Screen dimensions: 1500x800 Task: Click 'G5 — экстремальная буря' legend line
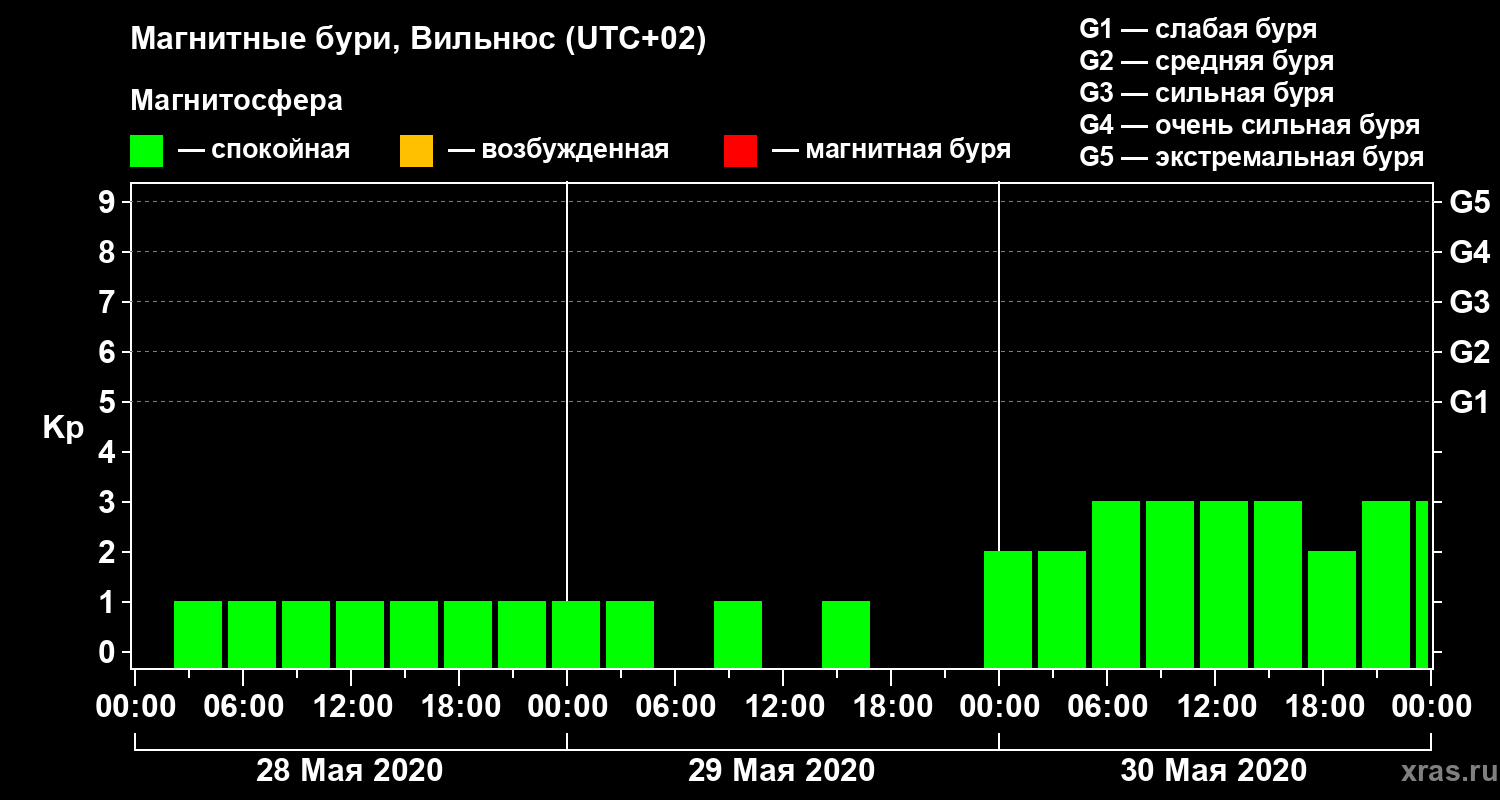pos(1251,158)
